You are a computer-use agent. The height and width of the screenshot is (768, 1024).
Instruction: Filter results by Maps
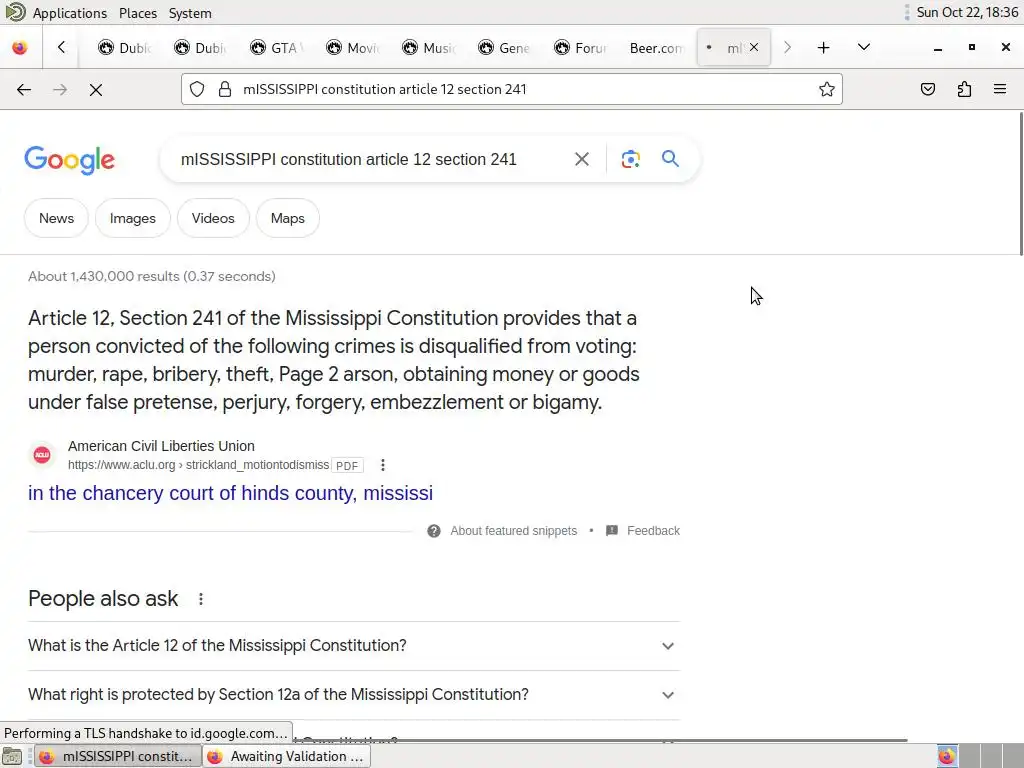click(287, 218)
